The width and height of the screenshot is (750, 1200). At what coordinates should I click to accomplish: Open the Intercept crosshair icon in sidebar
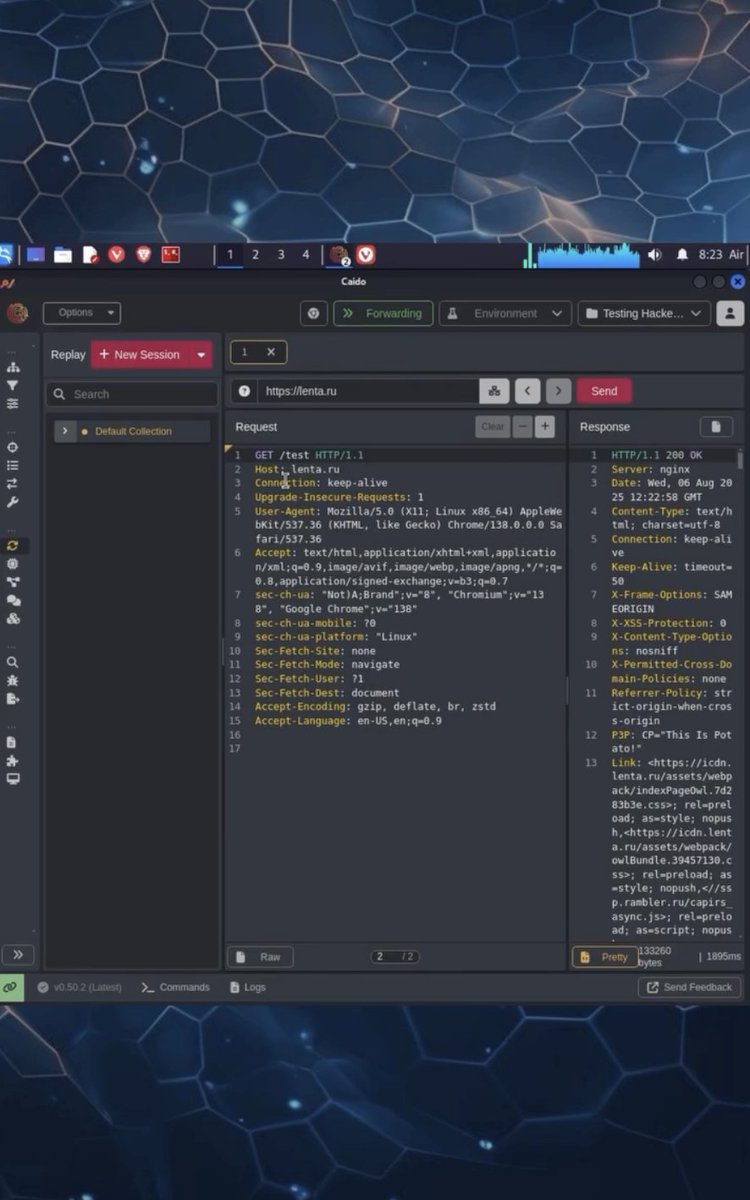[13, 447]
